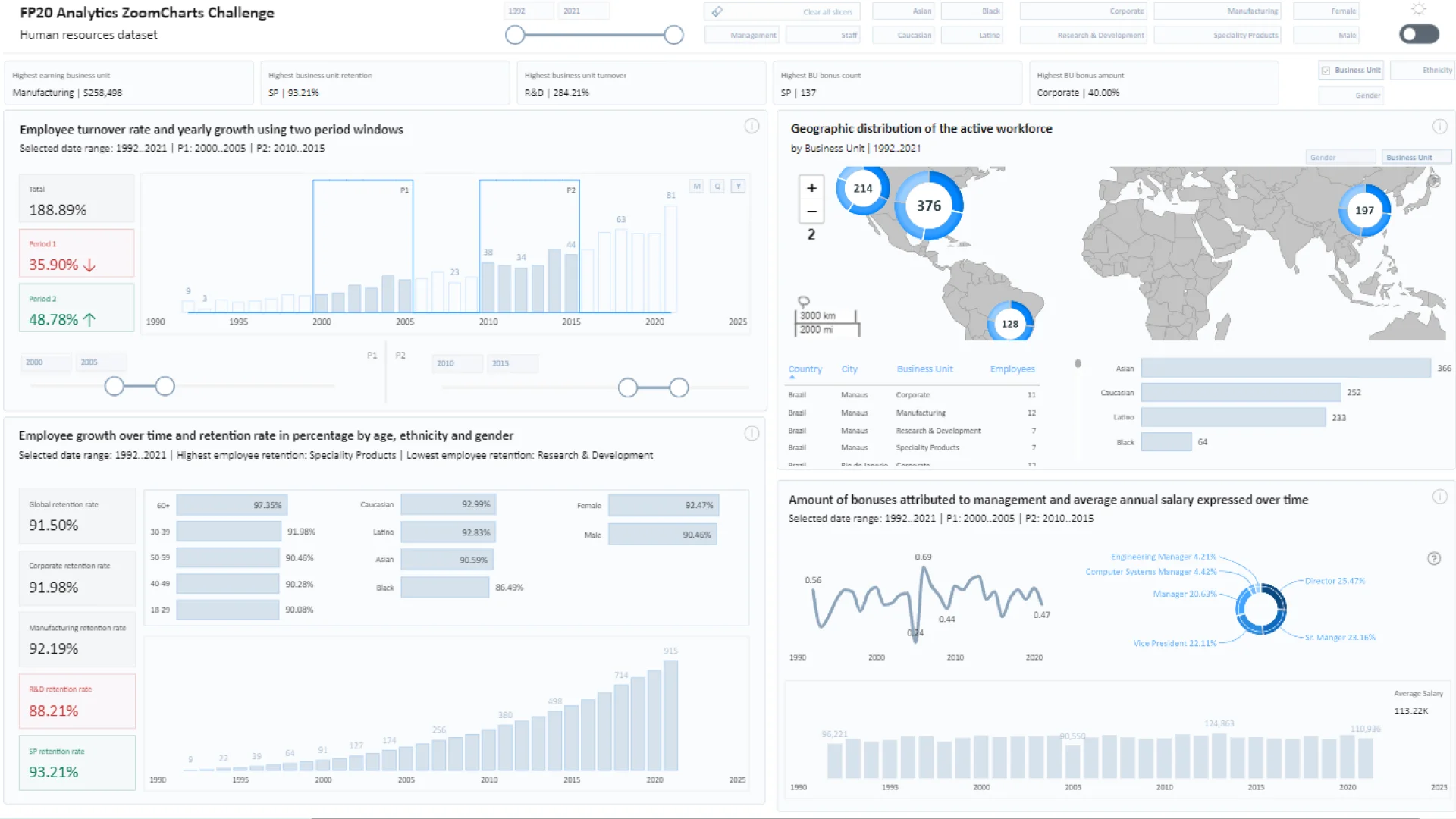Click the R&D retention rate card

pyautogui.click(x=77, y=701)
